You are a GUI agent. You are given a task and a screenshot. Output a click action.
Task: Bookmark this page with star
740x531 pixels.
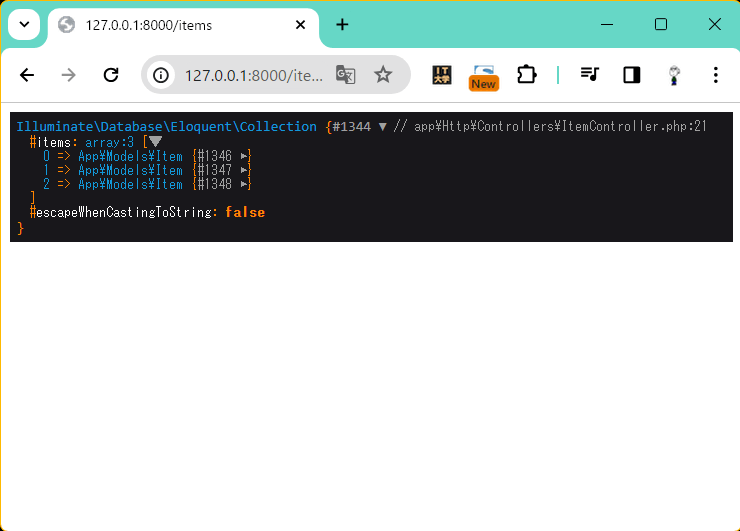383,75
